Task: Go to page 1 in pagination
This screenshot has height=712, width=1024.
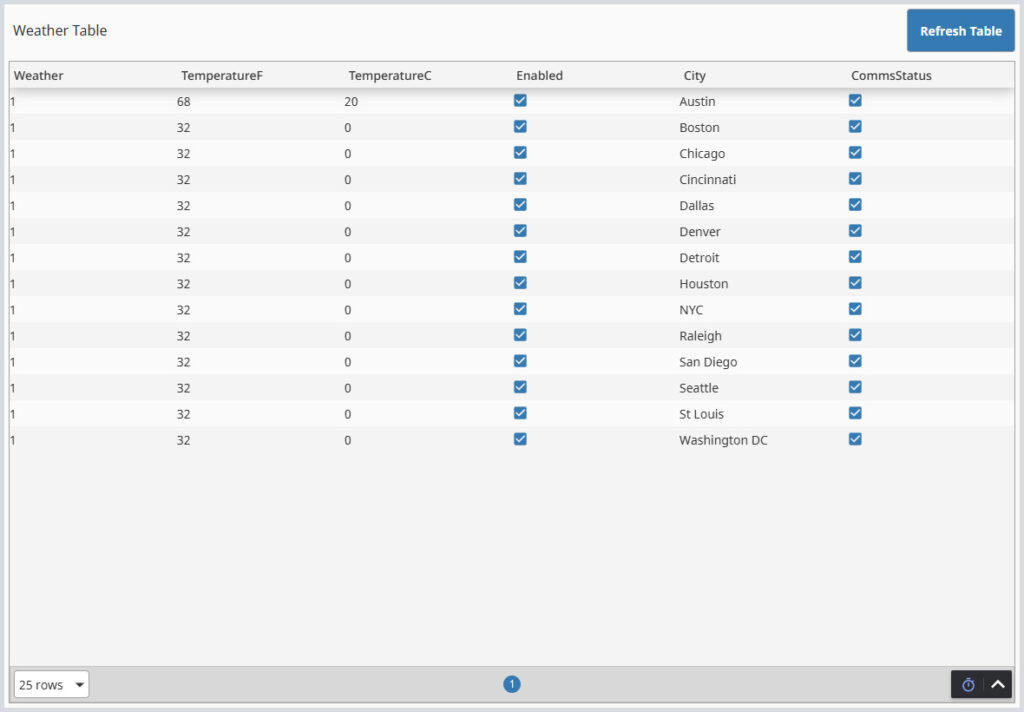Action: click(512, 685)
